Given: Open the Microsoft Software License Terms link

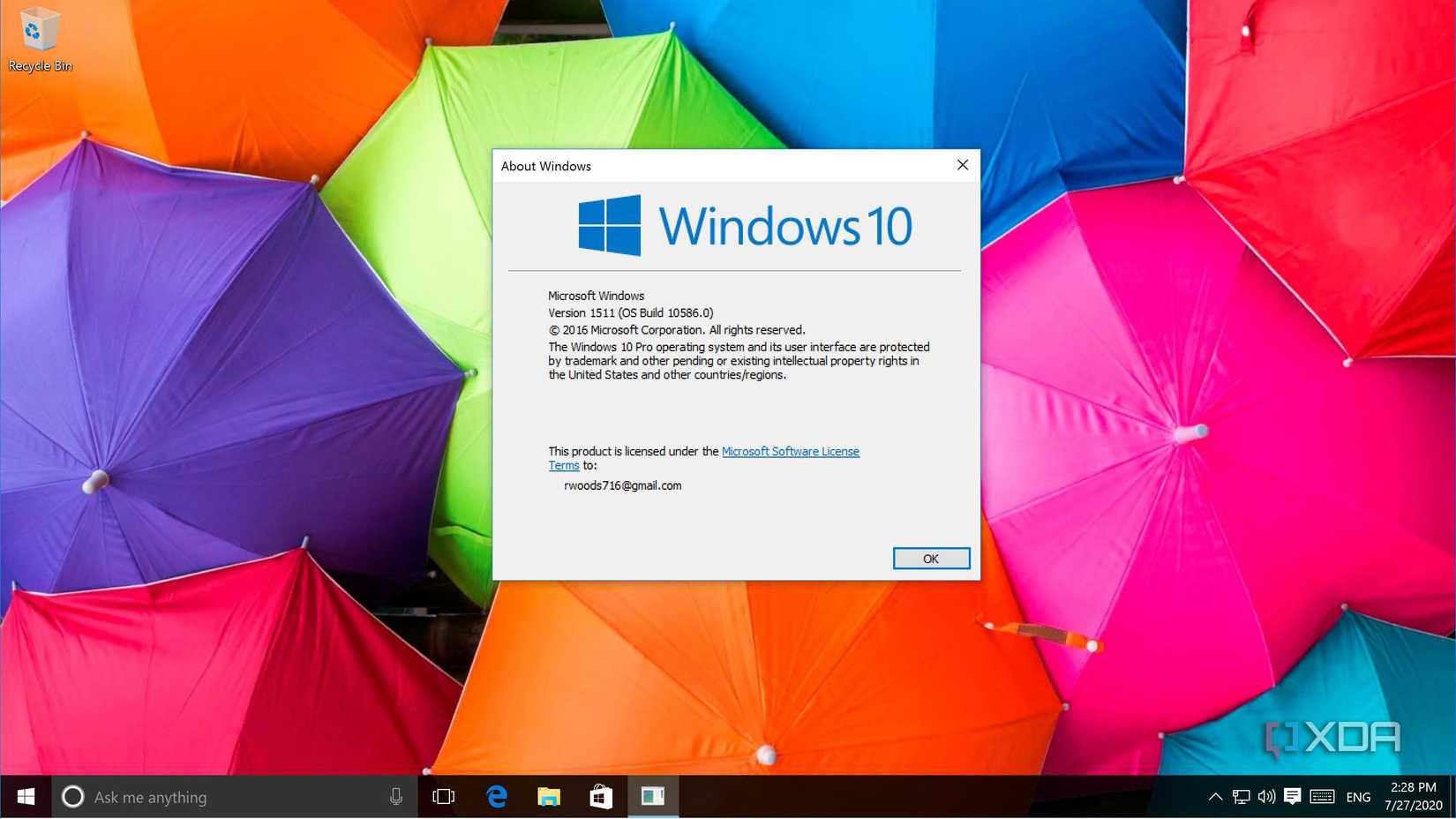Looking at the screenshot, I should (790, 451).
